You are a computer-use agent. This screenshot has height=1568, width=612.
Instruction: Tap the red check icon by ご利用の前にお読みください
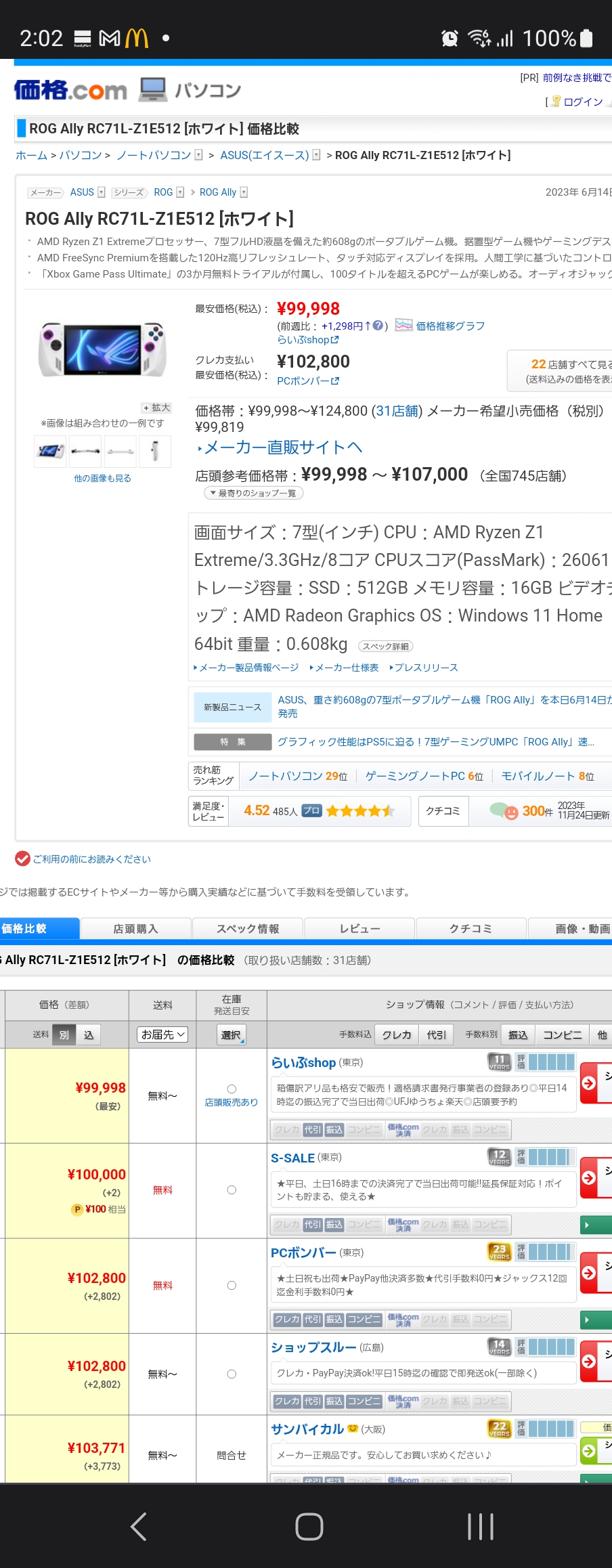click(22, 858)
